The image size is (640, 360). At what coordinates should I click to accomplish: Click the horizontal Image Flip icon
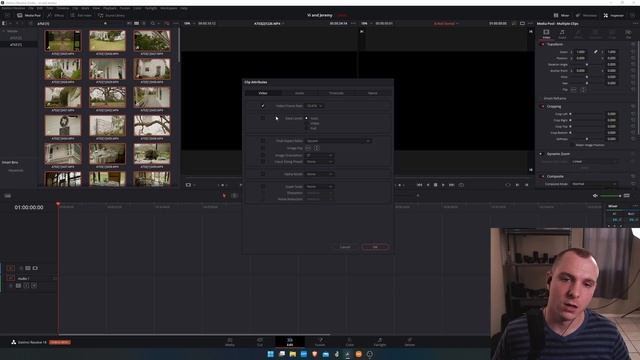308,148
